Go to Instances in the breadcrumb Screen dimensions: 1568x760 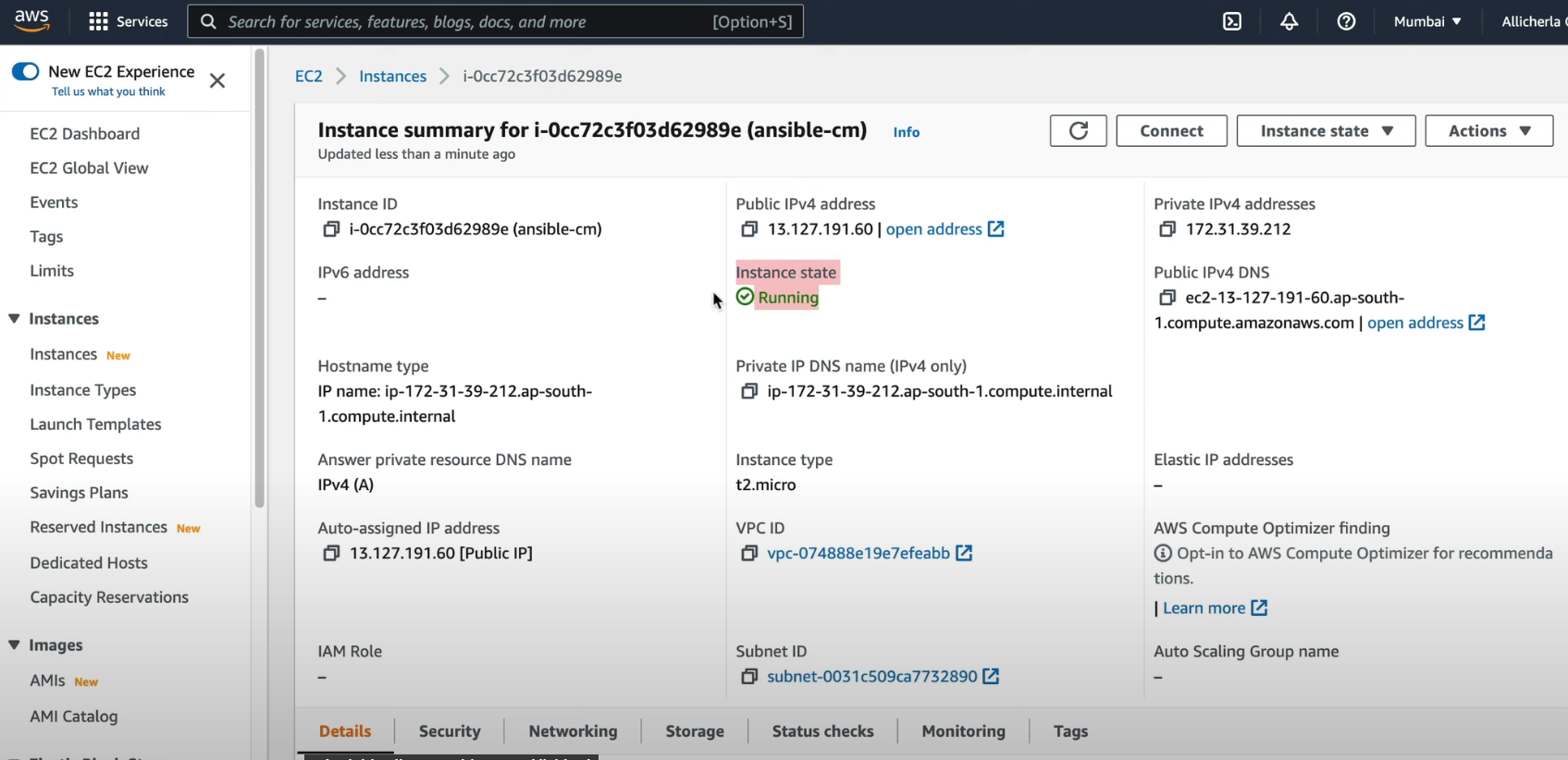point(393,76)
